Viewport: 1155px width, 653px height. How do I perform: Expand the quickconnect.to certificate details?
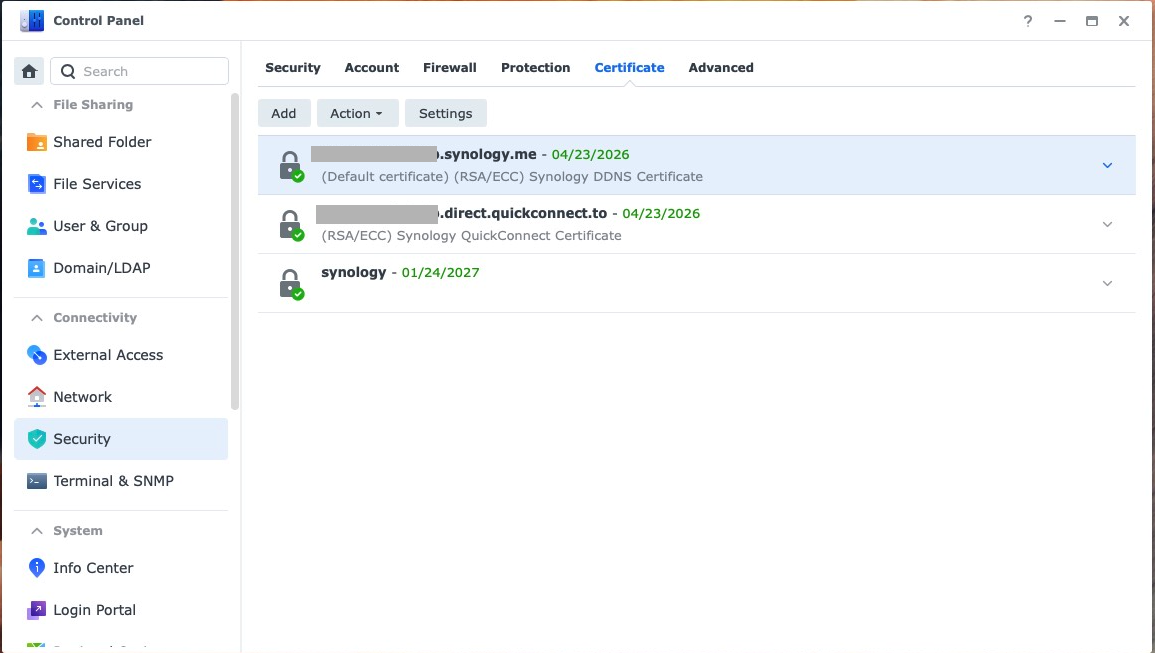pyautogui.click(x=1107, y=224)
